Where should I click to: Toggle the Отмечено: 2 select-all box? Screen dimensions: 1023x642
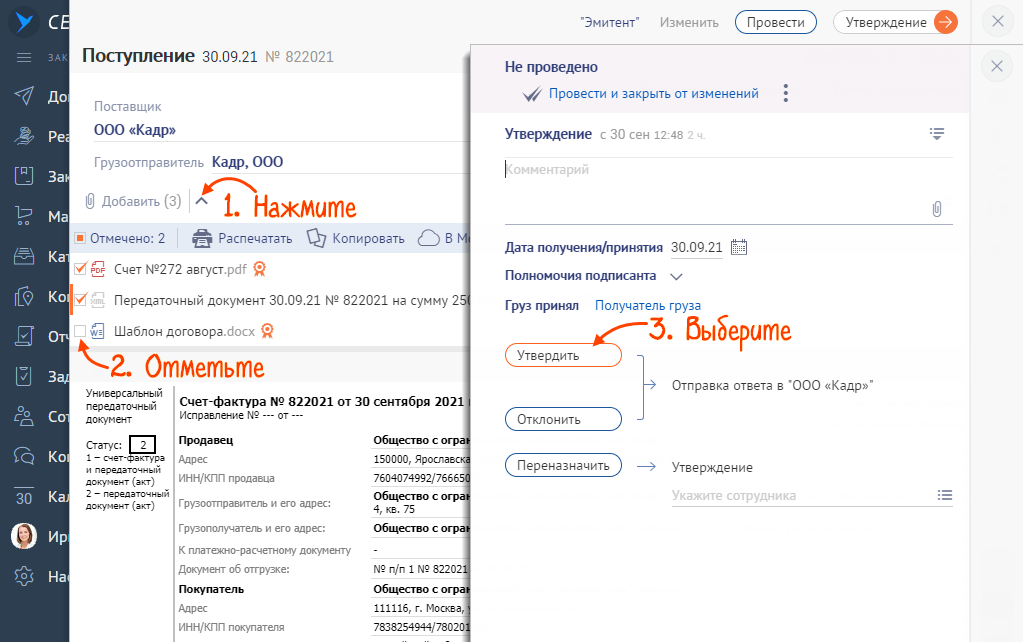[x=81, y=238]
